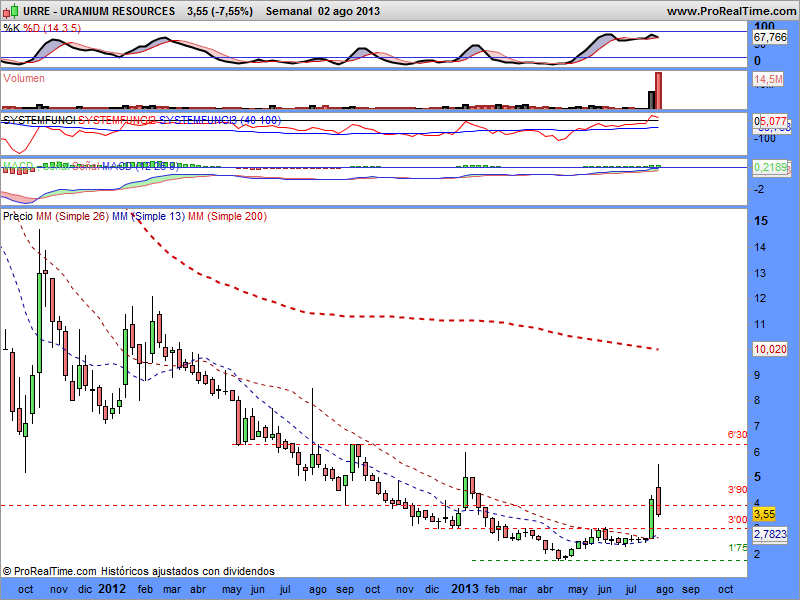The image size is (800, 600).
Task: Click the MM (Simple 26) legend
Action: [x=72, y=216]
